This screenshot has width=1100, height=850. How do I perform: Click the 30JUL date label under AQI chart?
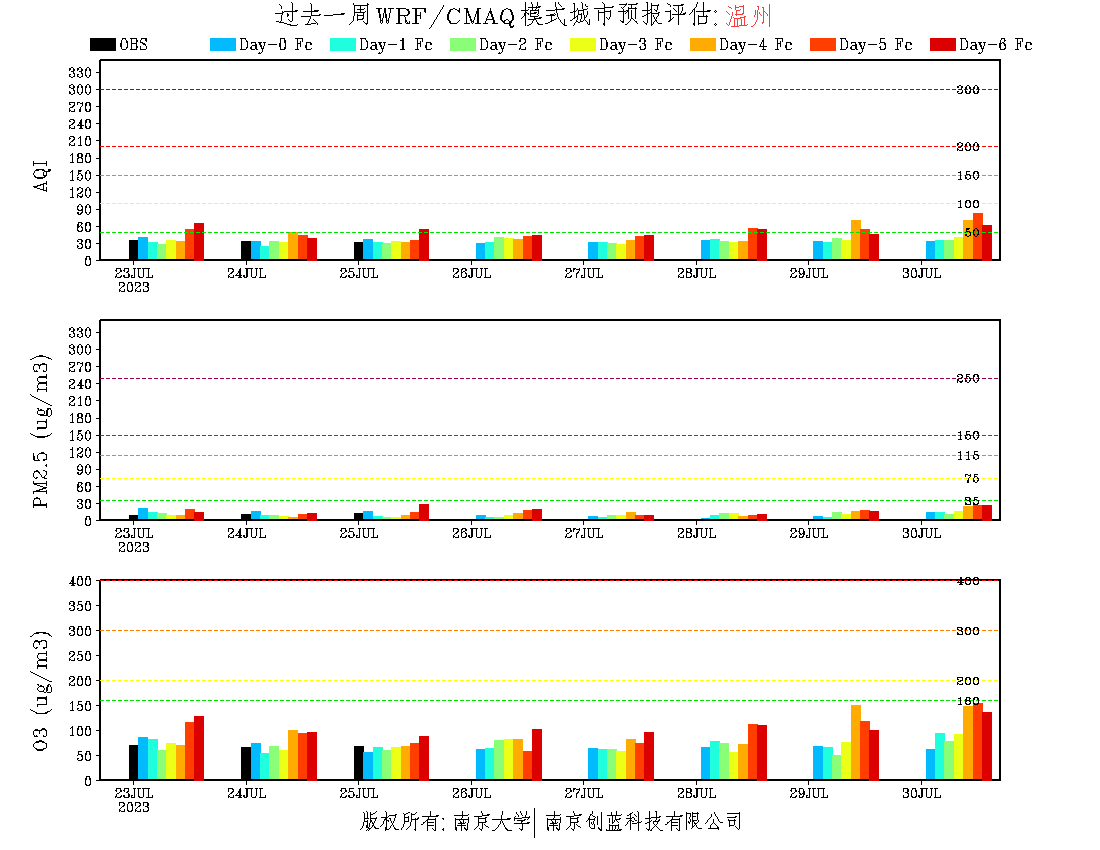point(922,273)
